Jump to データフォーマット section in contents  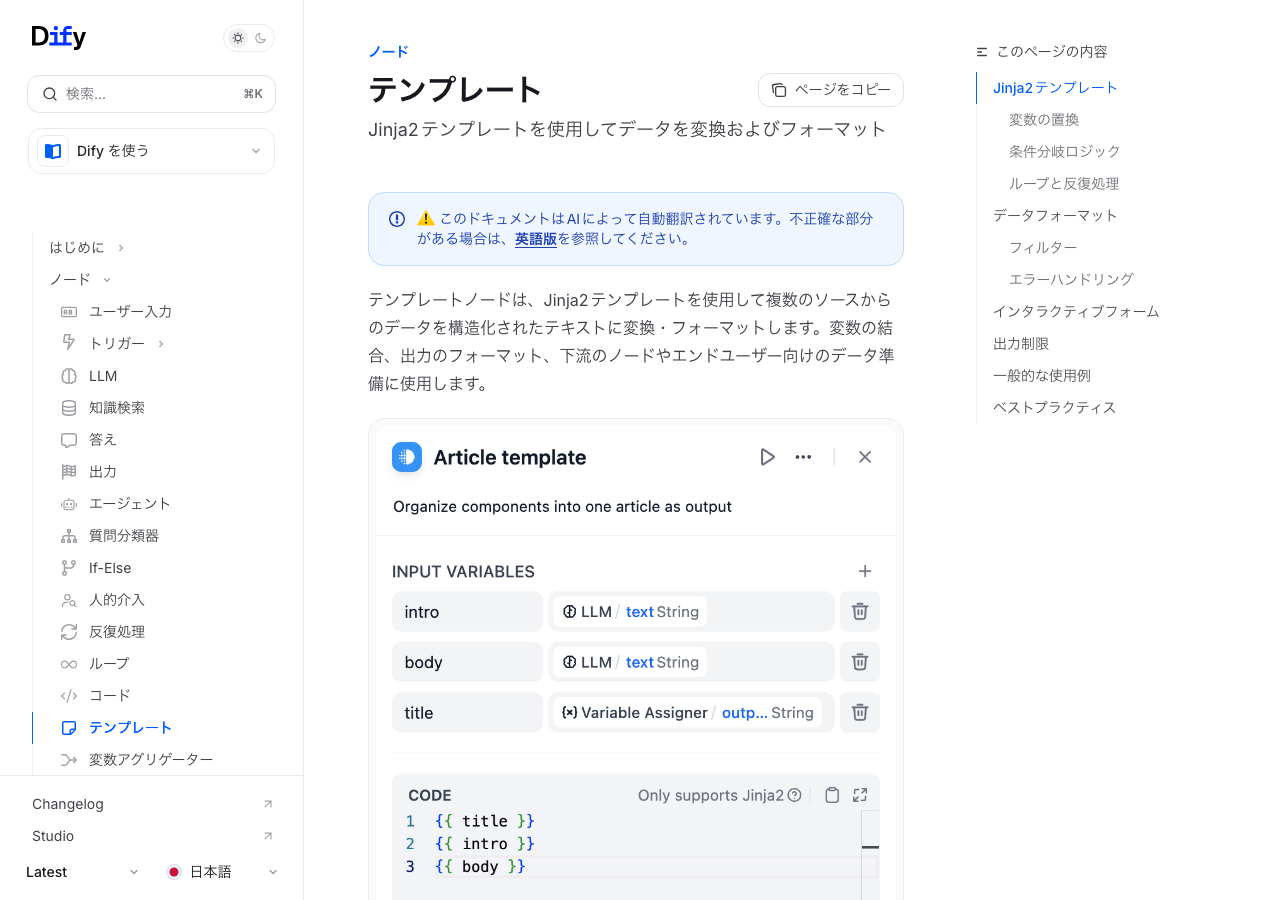point(1055,215)
